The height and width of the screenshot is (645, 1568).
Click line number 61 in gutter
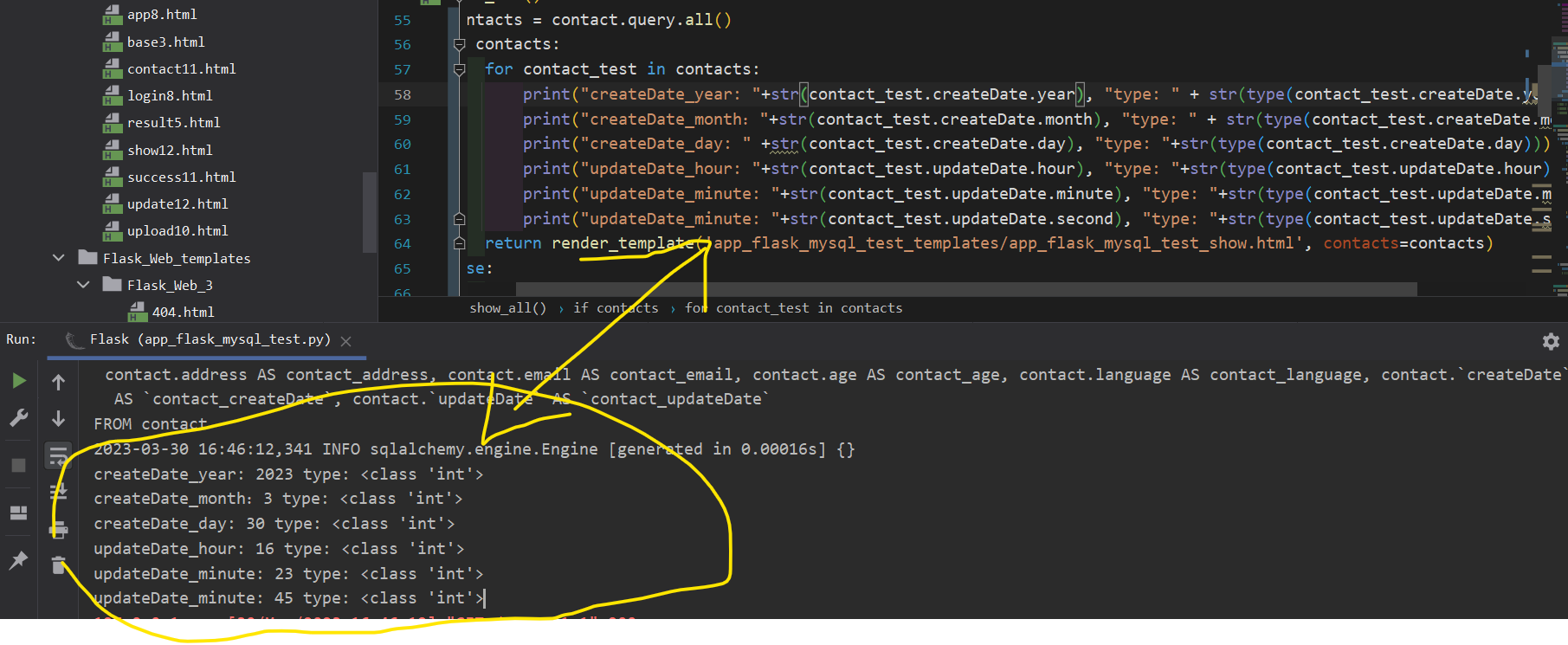(x=403, y=170)
